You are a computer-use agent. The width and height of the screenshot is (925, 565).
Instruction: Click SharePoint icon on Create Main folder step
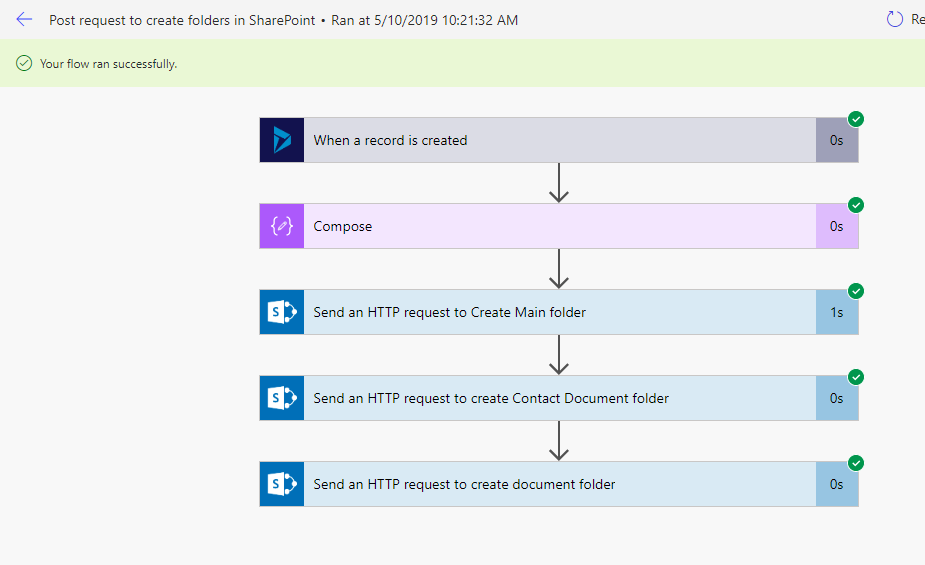(x=282, y=312)
